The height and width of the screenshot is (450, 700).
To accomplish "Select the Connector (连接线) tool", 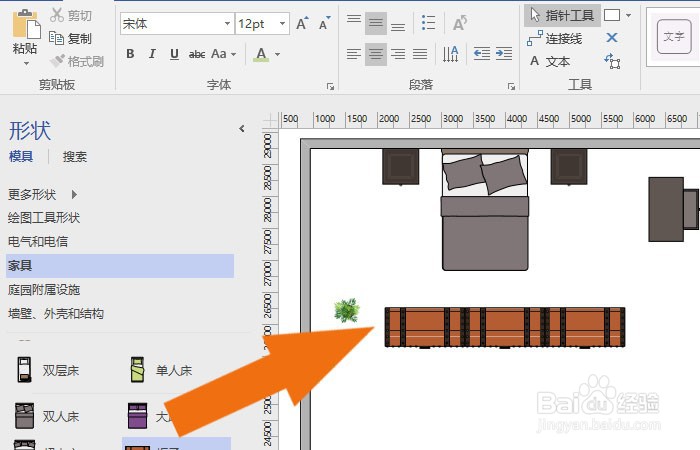I will pyautogui.click(x=555, y=38).
